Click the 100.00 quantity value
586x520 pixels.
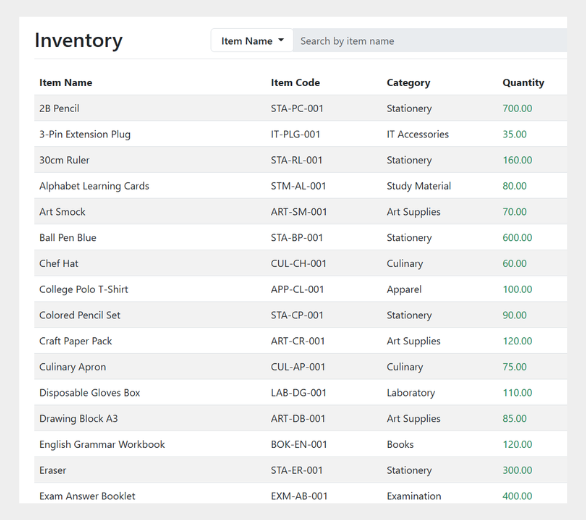pyautogui.click(x=517, y=289)
